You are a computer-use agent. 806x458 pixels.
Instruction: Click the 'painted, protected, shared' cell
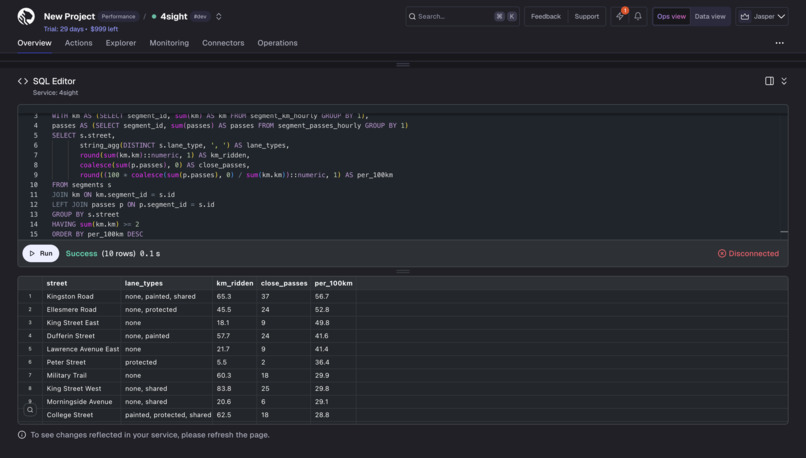(x=168, y=415)
